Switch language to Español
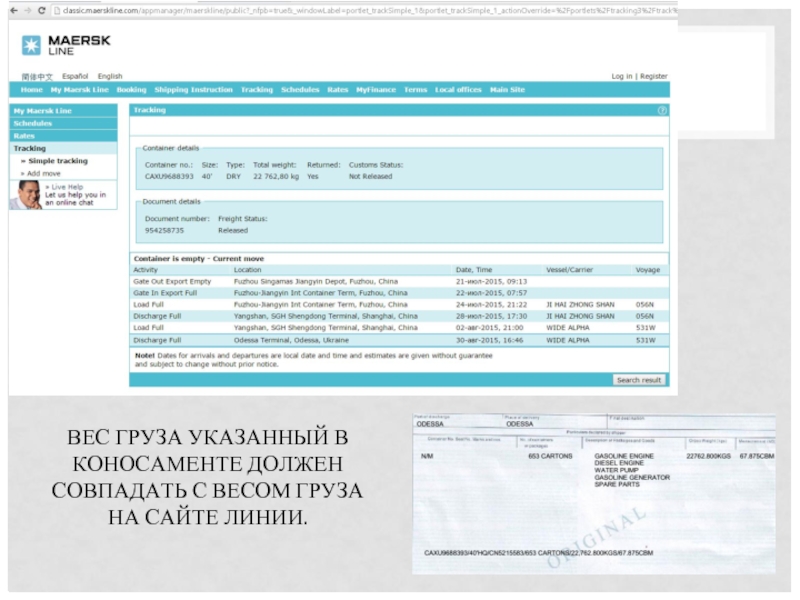 [75, 76]
